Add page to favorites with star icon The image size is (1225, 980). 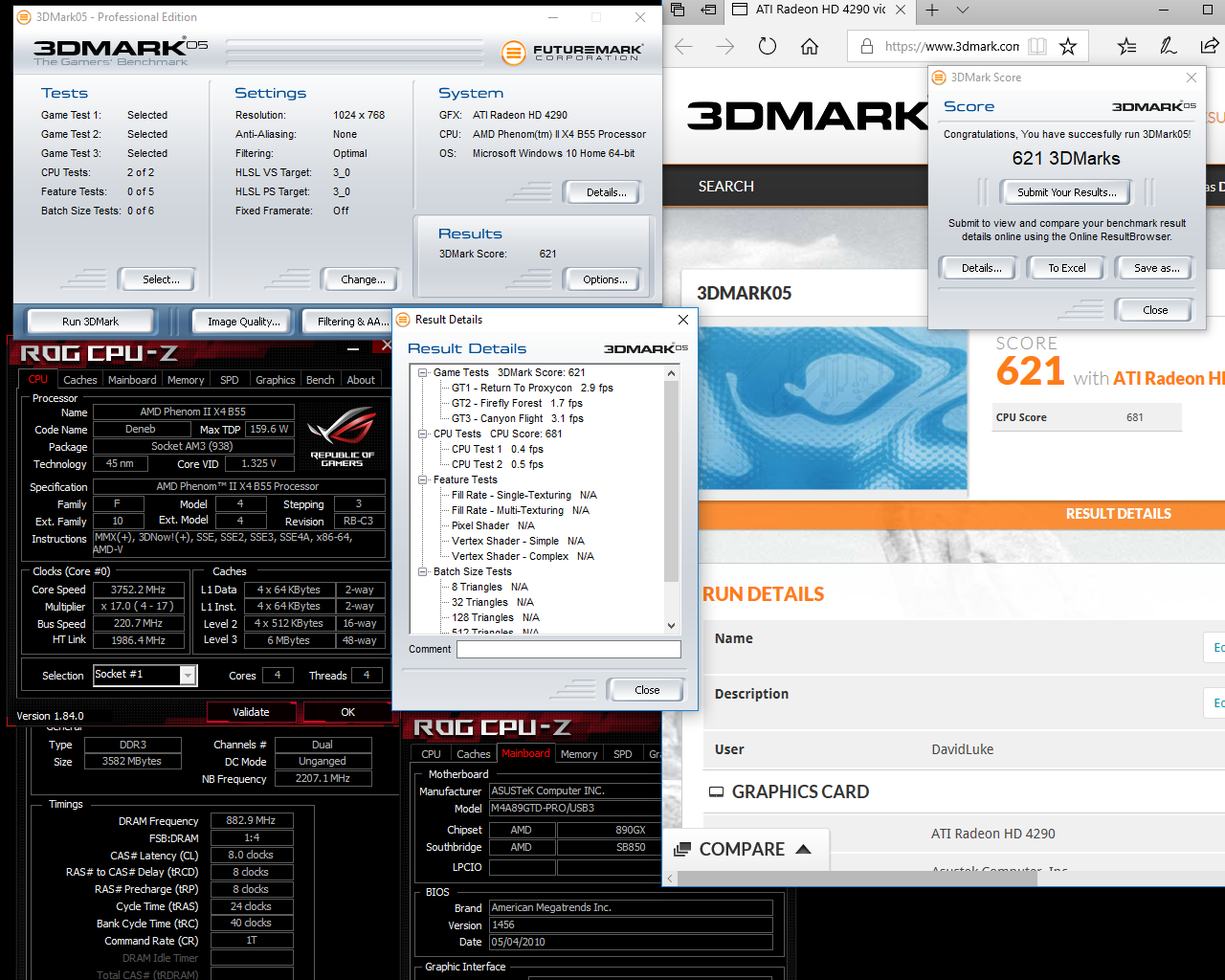[1068, 46]
